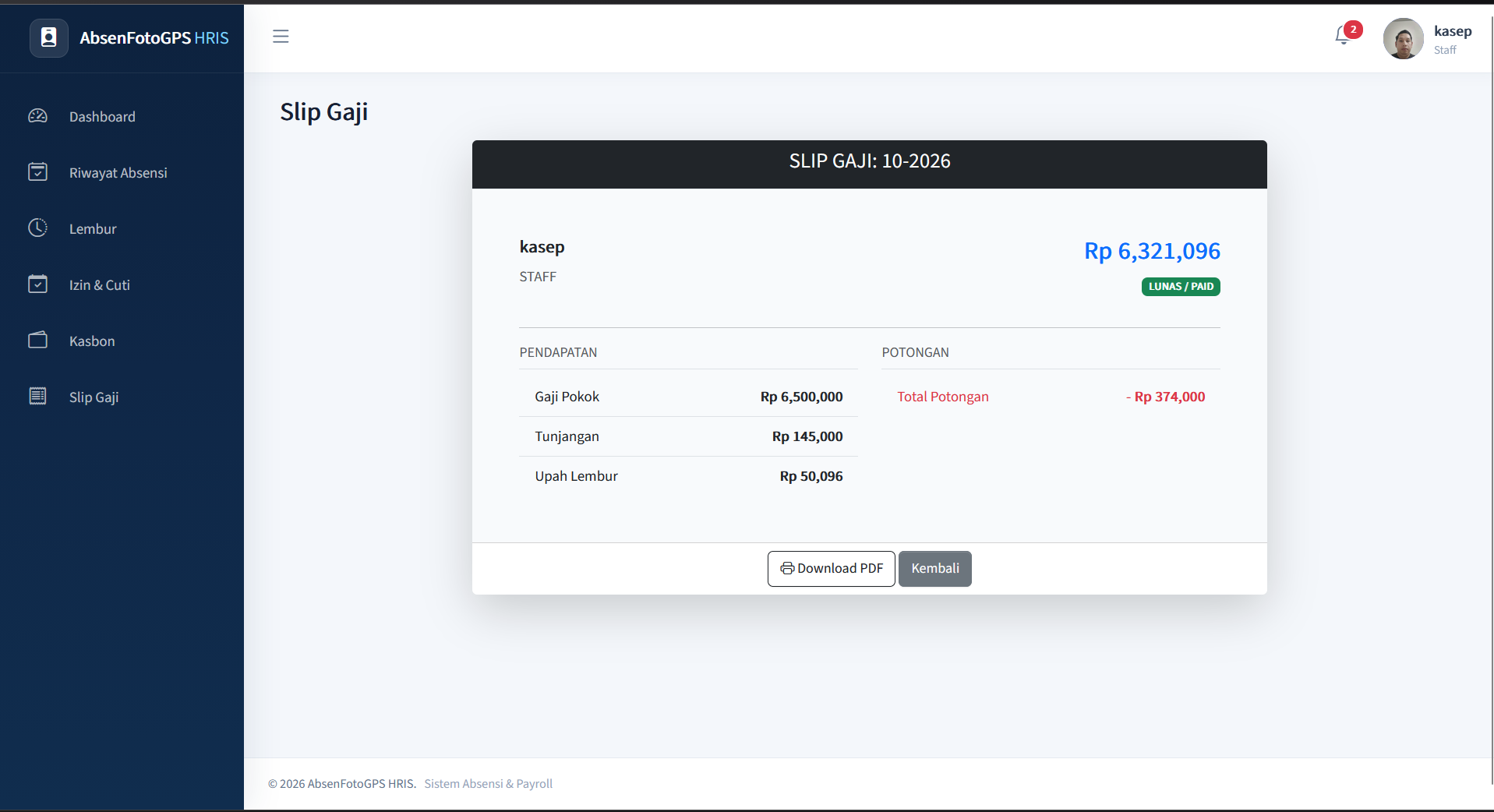Click the Staff role under username

tap(1445, 50)
